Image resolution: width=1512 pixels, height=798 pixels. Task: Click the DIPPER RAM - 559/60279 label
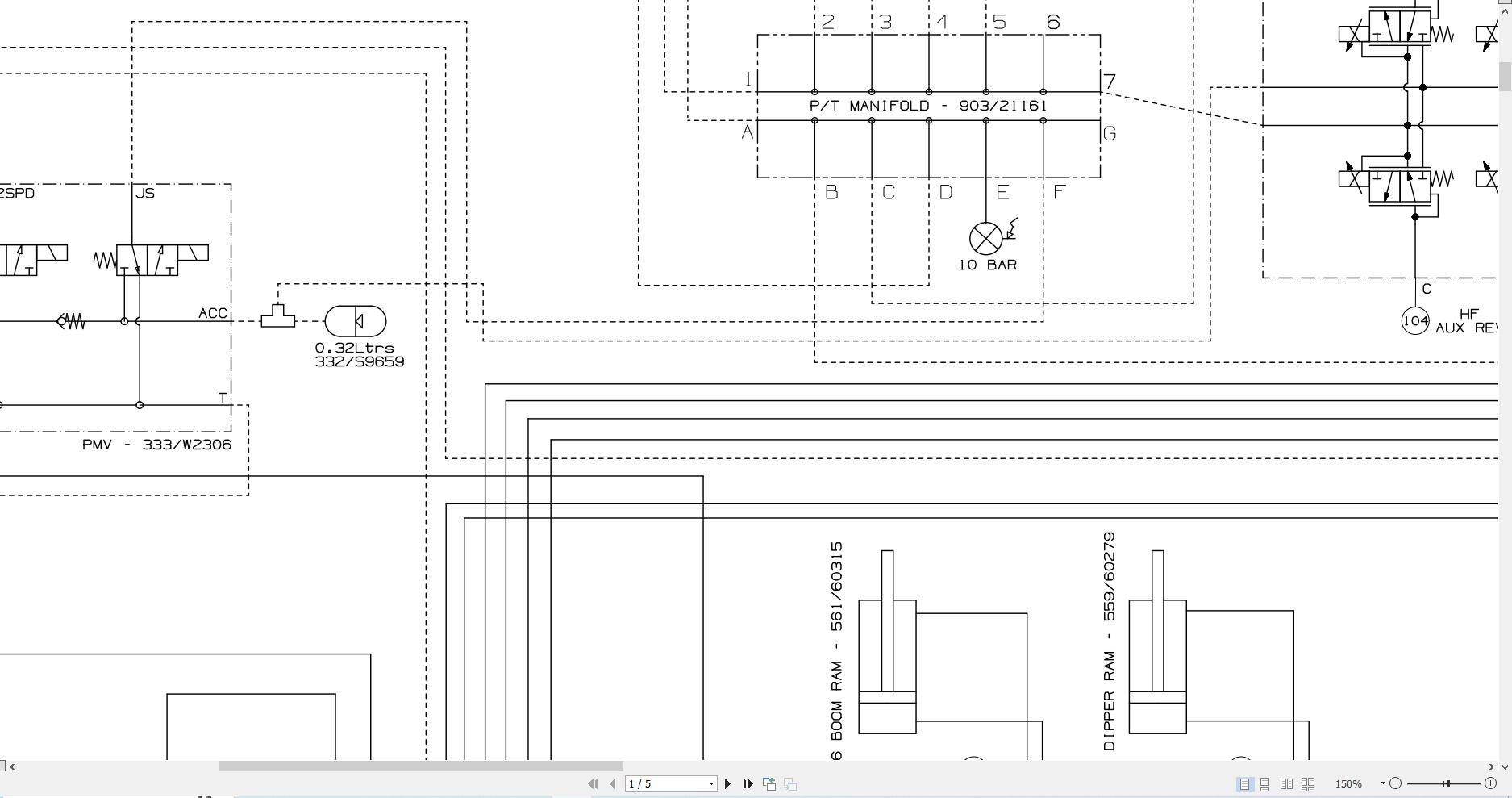pos(1109,641)
